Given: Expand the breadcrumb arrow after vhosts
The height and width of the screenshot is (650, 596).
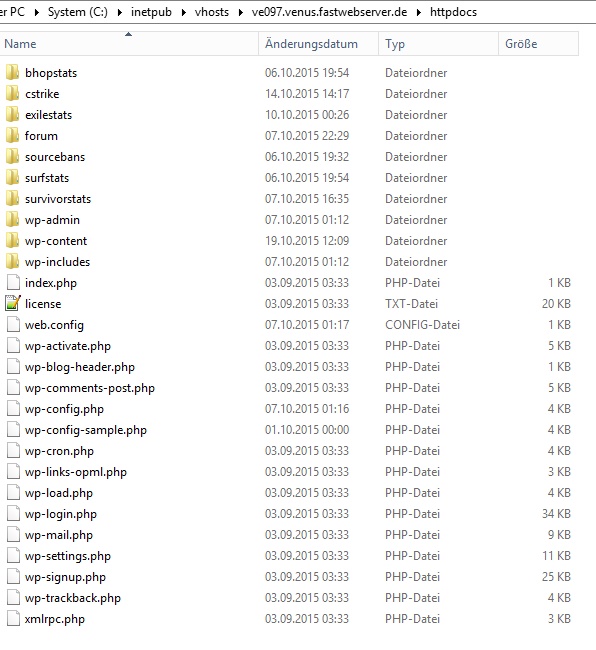Looking at the screenshot, I should 240,12.
